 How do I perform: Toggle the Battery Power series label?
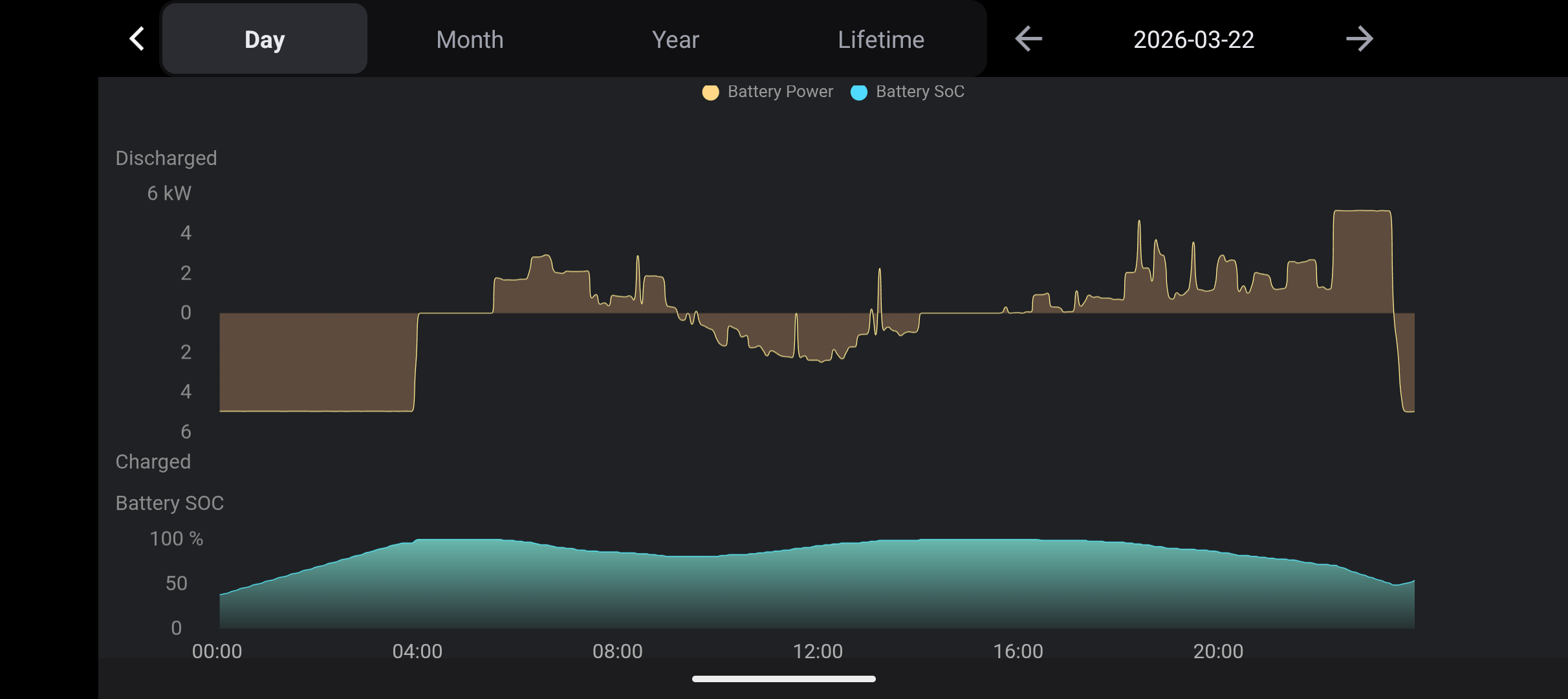[779, 92]
